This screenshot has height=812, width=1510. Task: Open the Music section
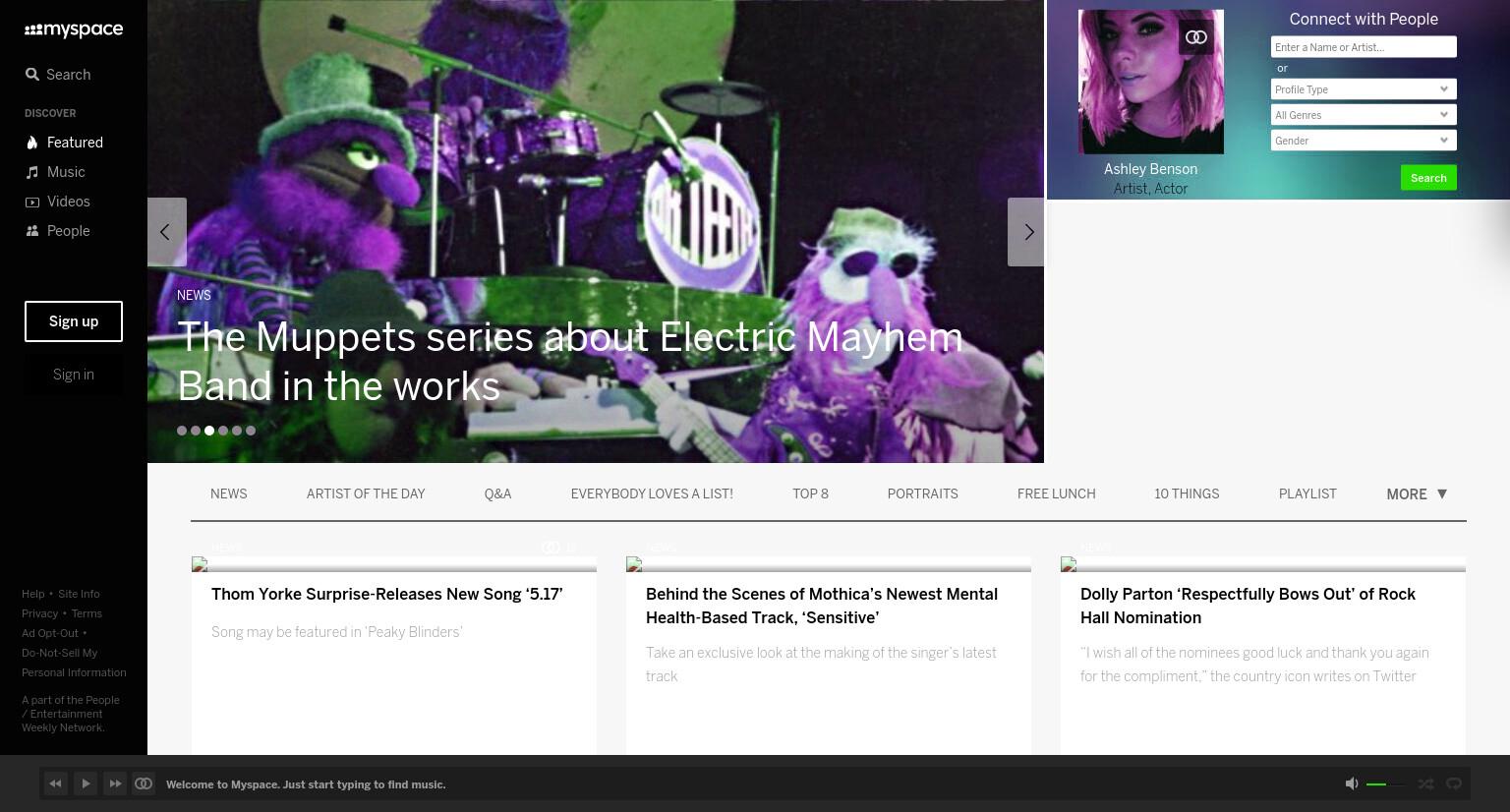[x=55, y=172]
